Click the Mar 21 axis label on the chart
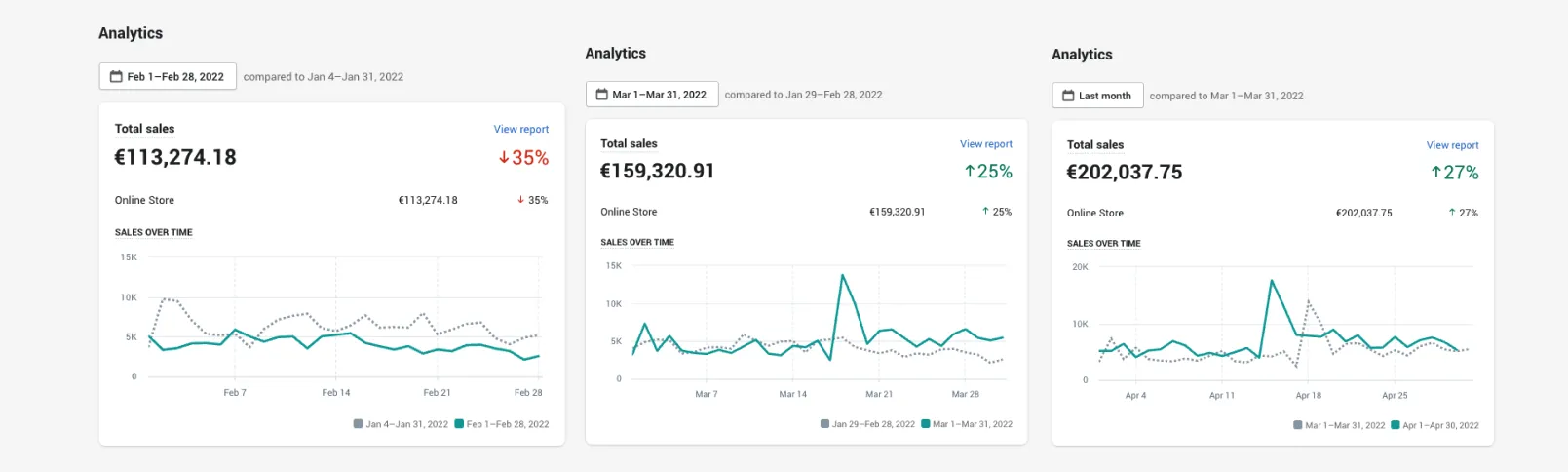The width and height of the screenshot is (1568, 472). (x=879, y=394)
